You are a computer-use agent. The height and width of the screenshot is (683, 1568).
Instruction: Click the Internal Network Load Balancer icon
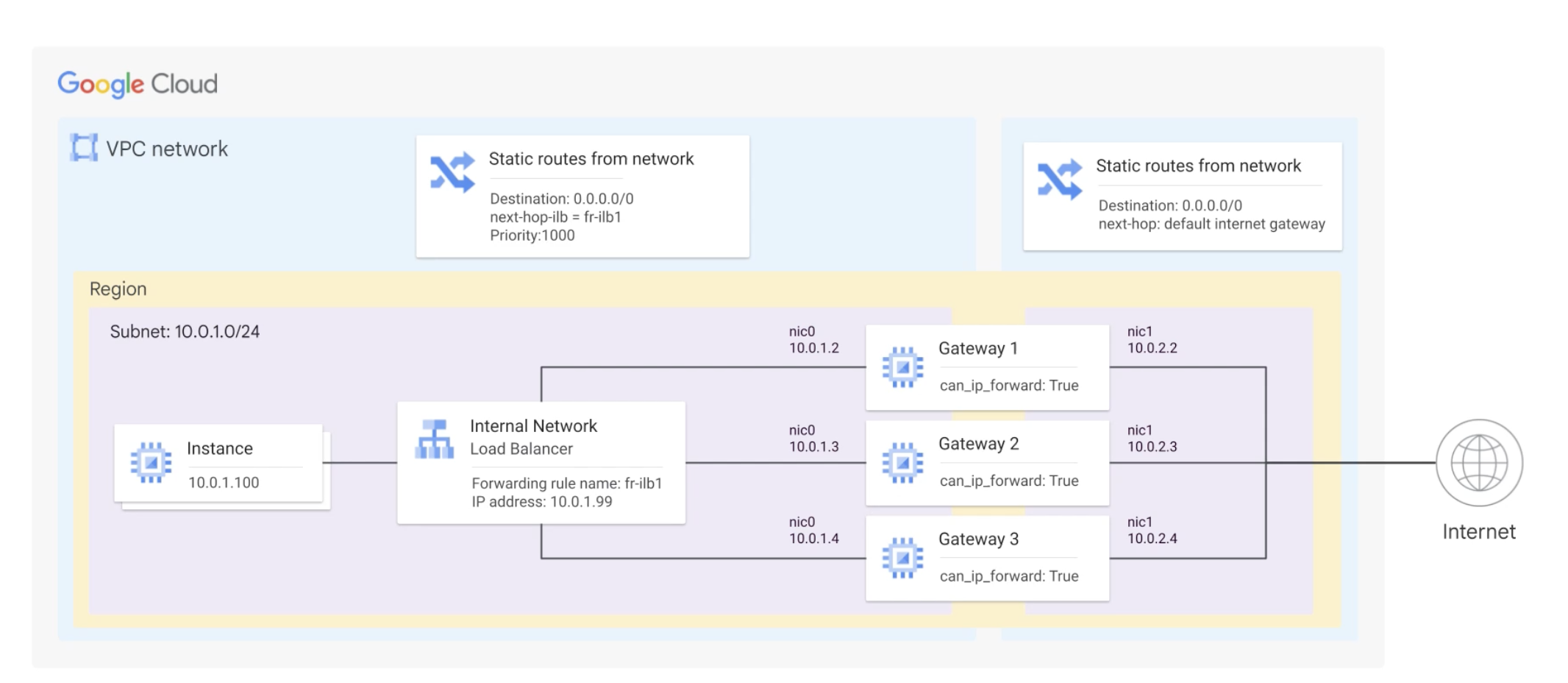435,439
